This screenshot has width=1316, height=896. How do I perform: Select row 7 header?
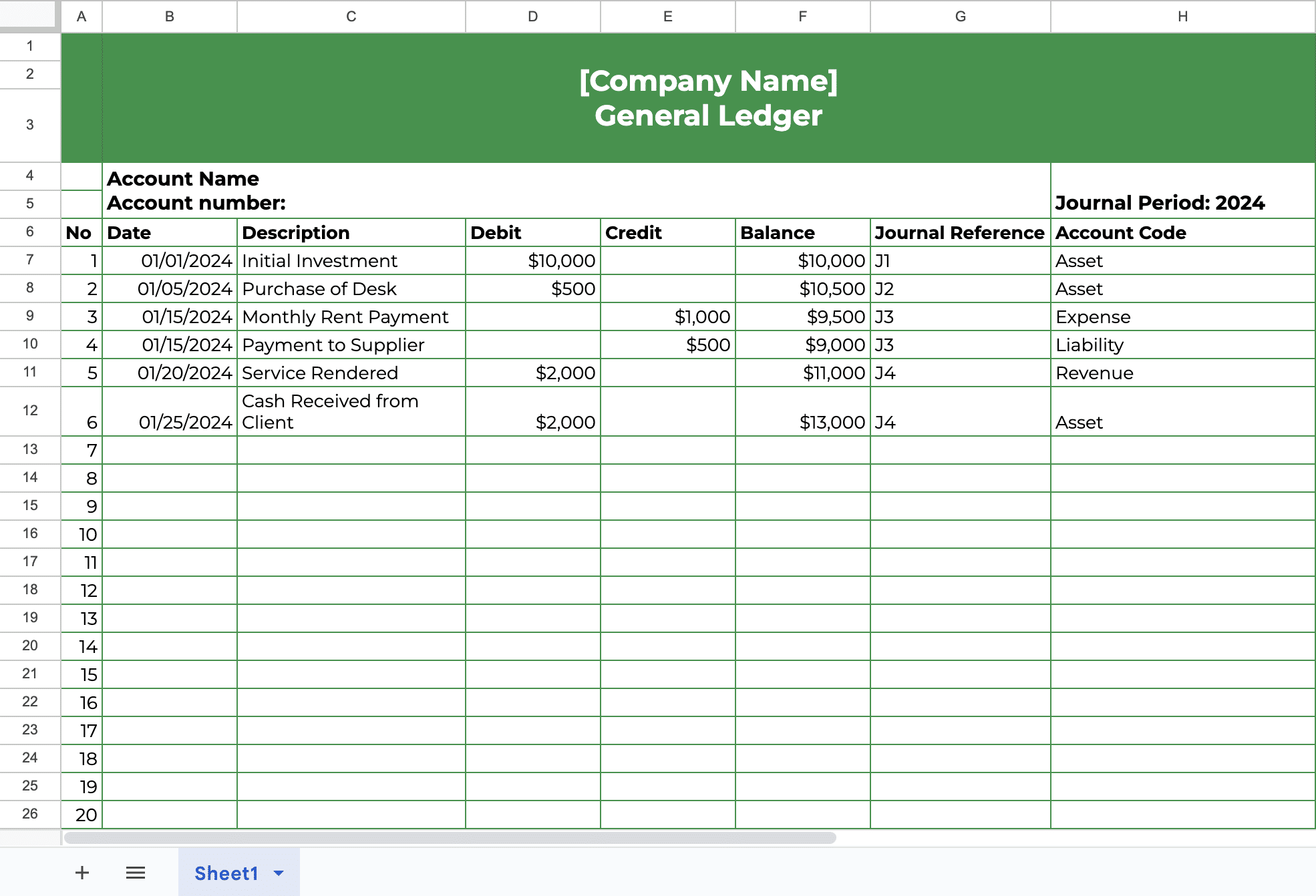[30, 260]
